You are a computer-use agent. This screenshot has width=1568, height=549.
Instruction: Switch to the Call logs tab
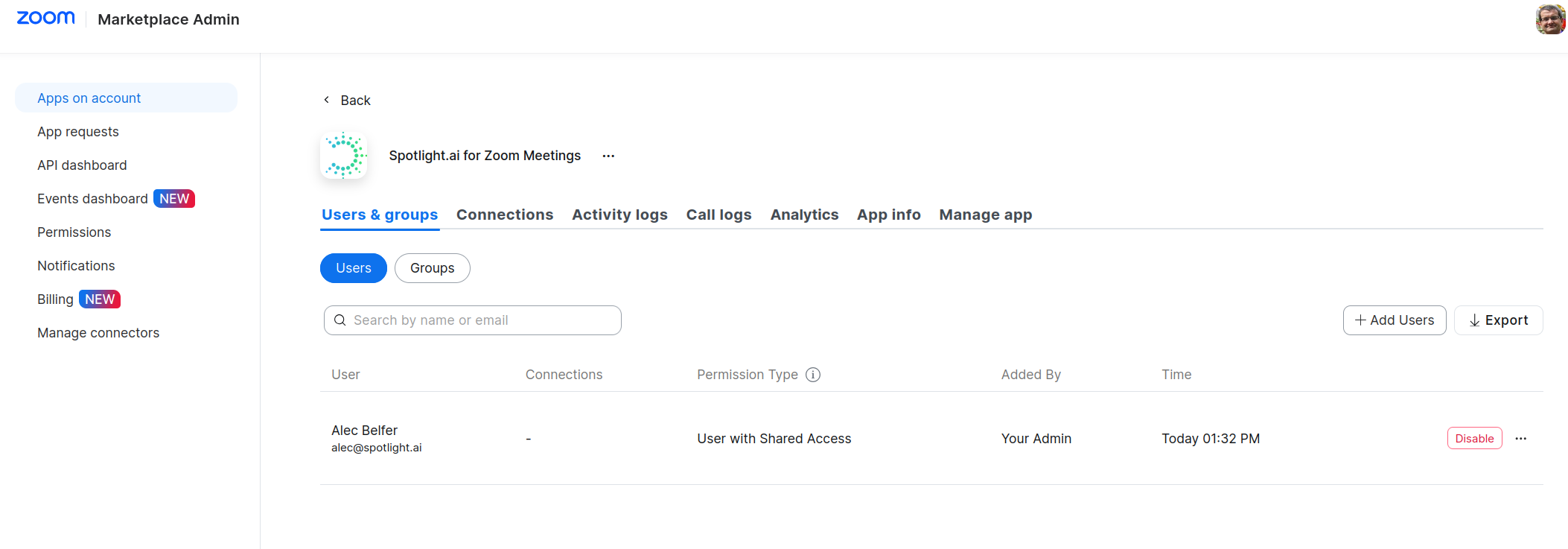[x=718, y=215]
